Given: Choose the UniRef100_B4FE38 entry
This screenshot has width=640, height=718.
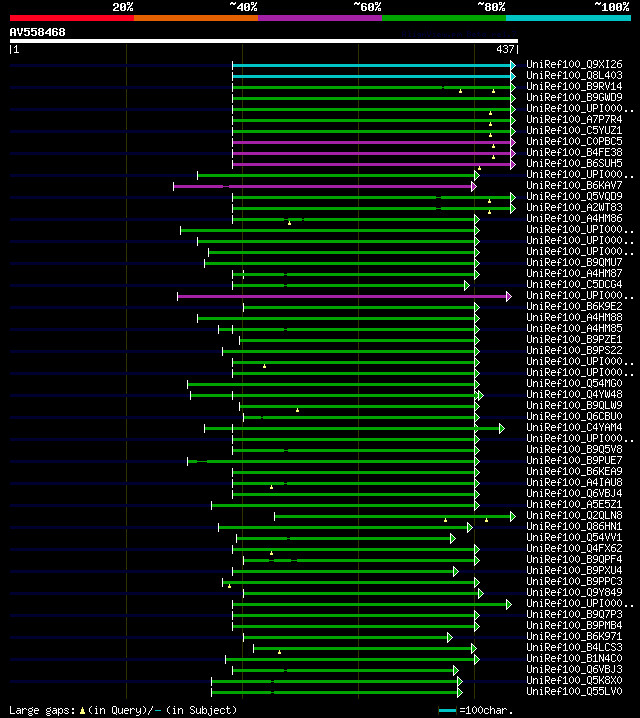Looking at the screenshot, I should 574,152.
